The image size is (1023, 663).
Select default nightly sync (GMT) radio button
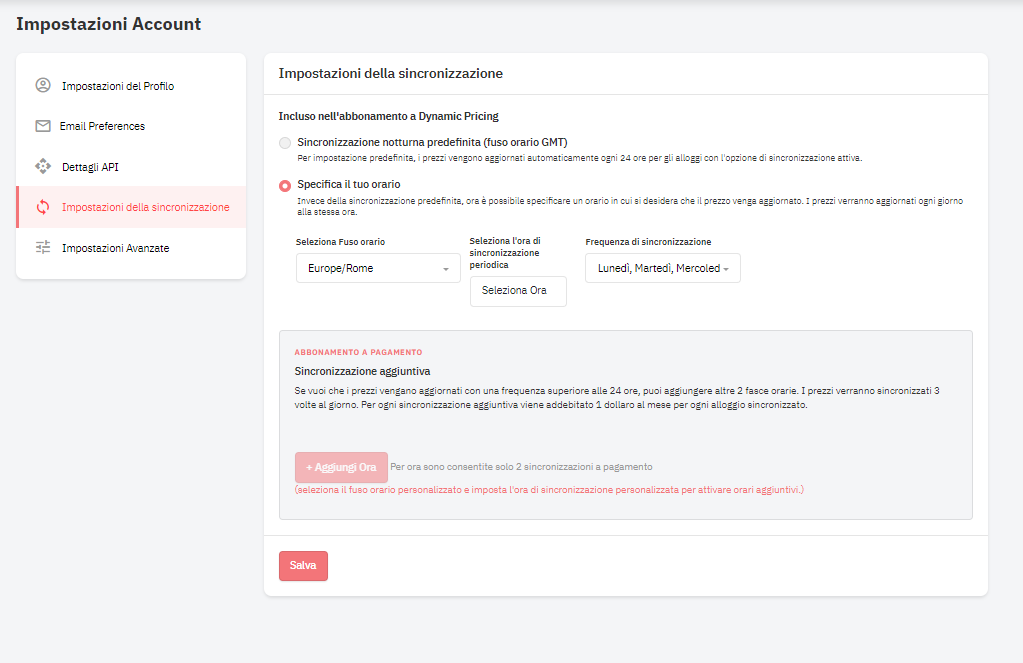[285, 143]
